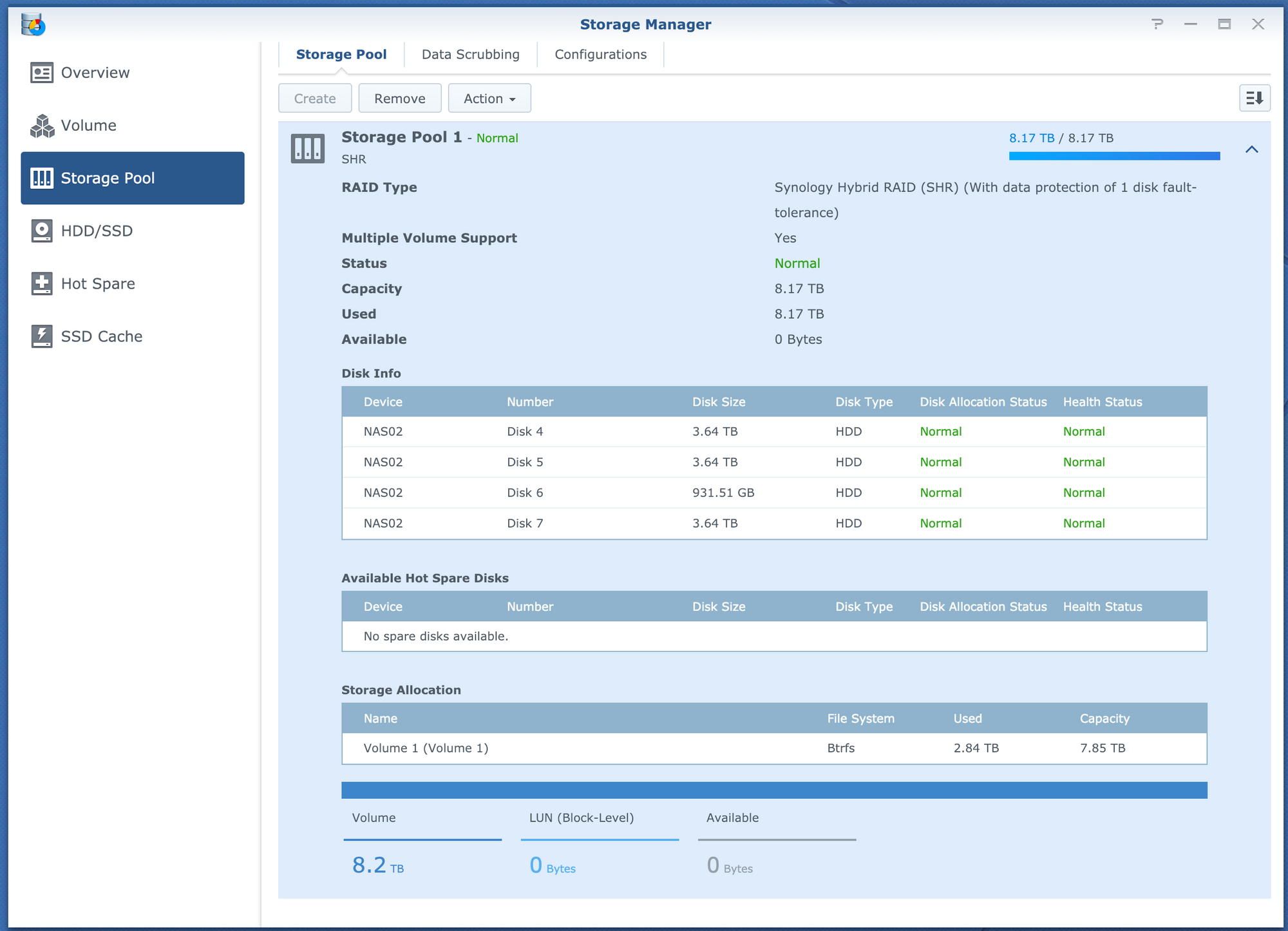Click the sort order icon button

[1255, 99]
